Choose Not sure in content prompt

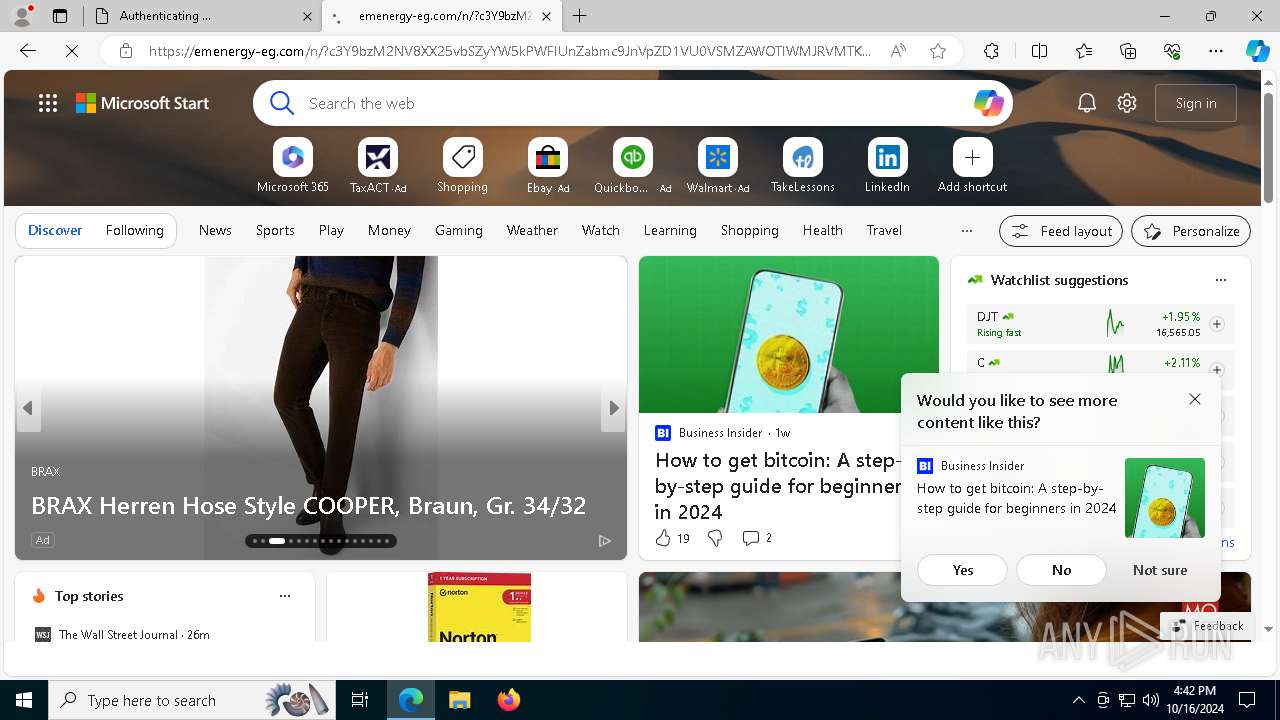coord(1160,570)
